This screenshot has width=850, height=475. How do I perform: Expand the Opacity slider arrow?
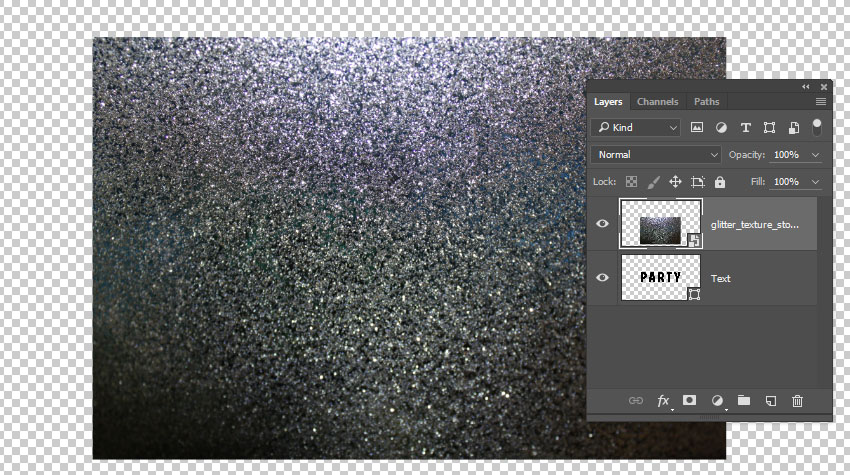tap(816, 155)
